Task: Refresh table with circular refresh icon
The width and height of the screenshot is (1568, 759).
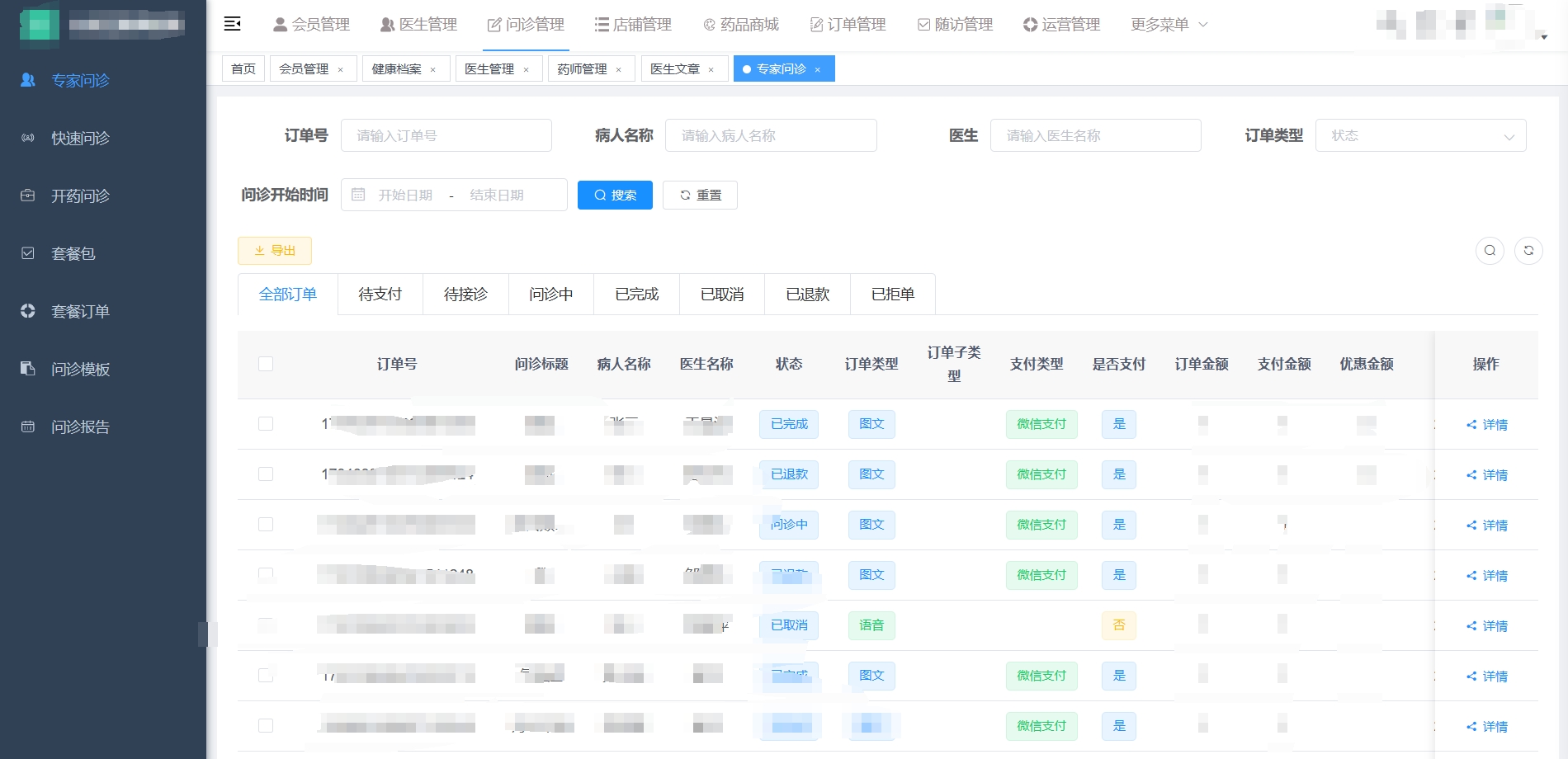Action: click(1528, 251)
